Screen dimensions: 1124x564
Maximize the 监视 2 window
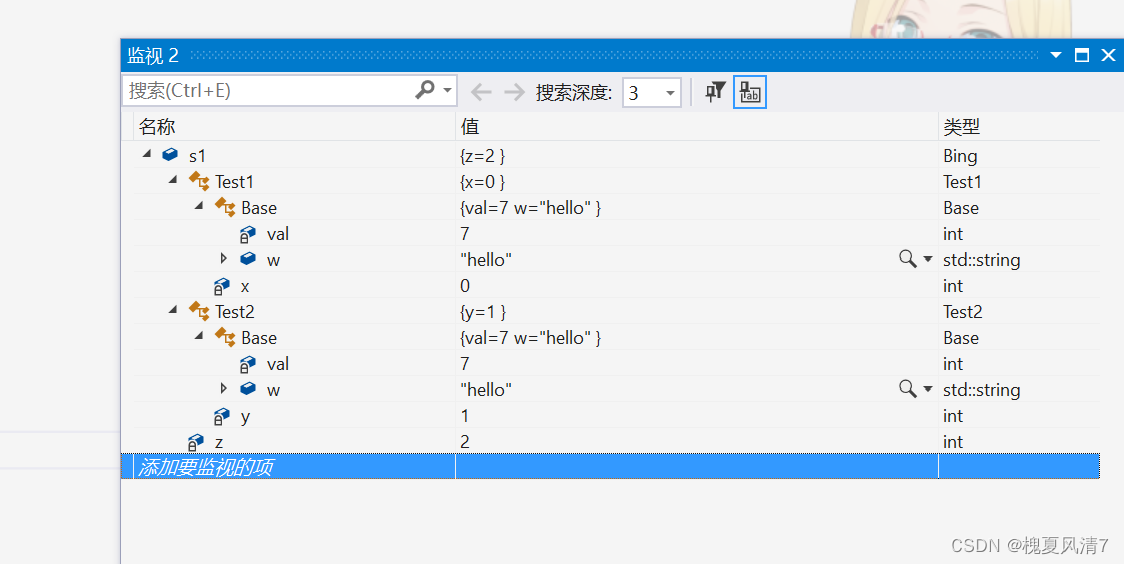pos(1082,55)
